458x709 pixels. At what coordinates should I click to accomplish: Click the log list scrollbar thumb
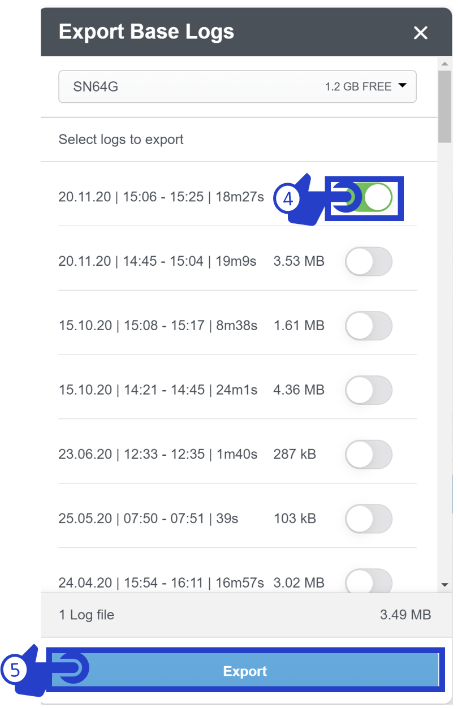pyautogui.click(x=444, y=107)
